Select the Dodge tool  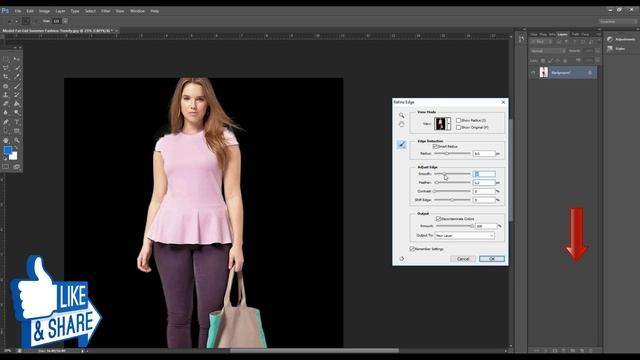point(17,112)
